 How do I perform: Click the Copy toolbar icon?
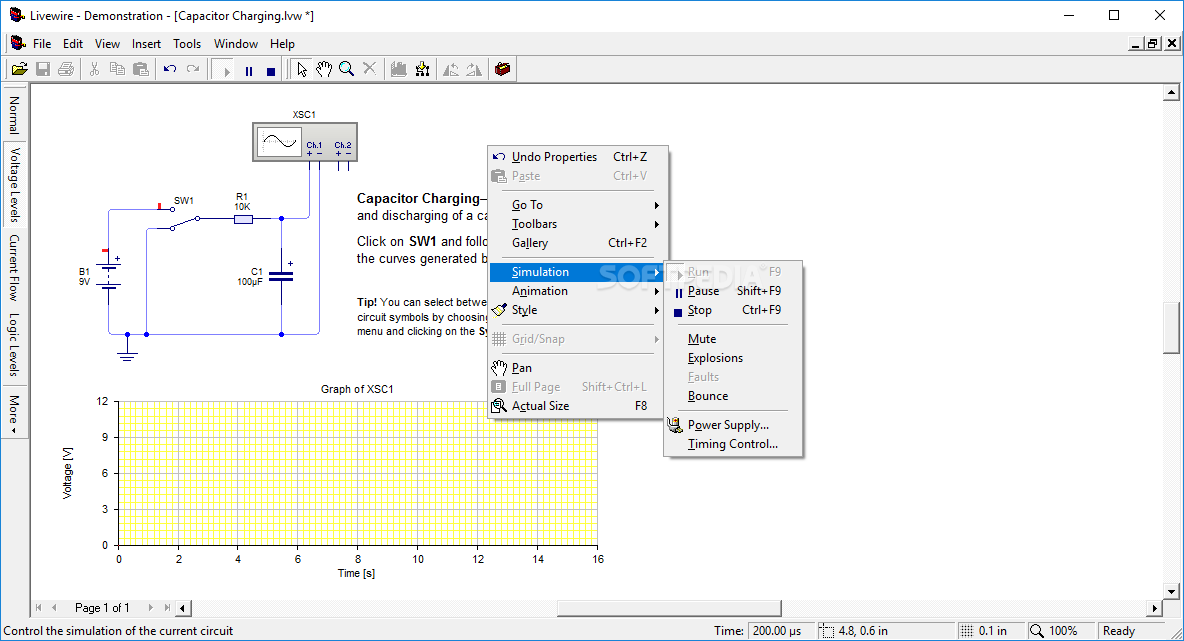point(117,69)
